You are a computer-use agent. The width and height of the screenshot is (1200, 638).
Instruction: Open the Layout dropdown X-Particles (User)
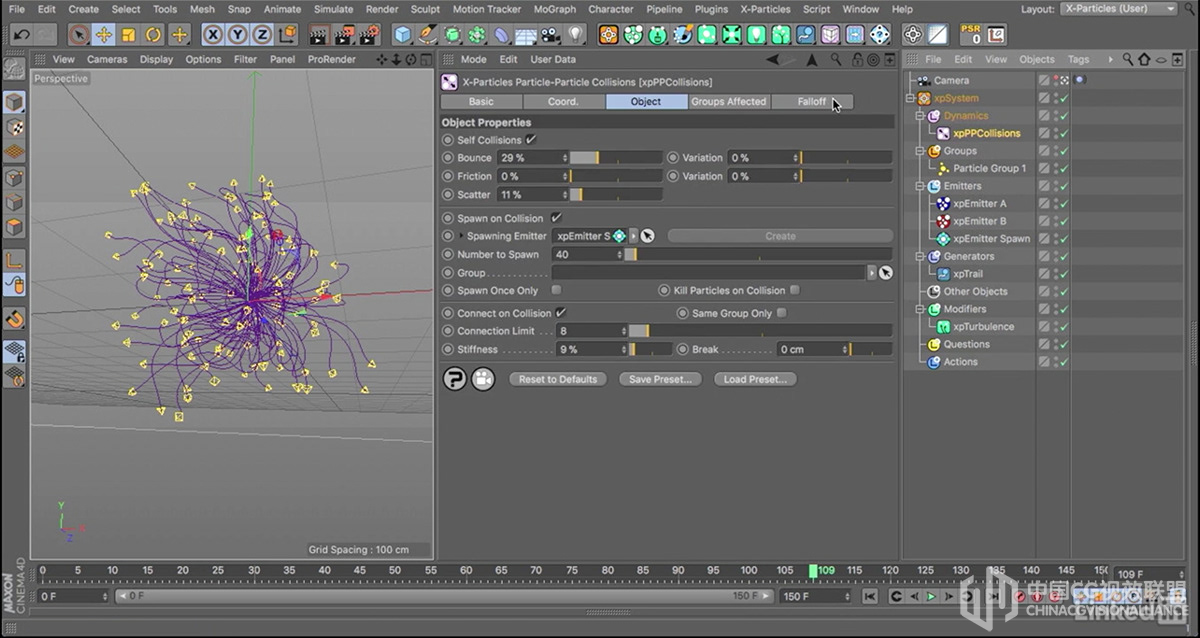pyautogui.click(x=1119, y=9)
